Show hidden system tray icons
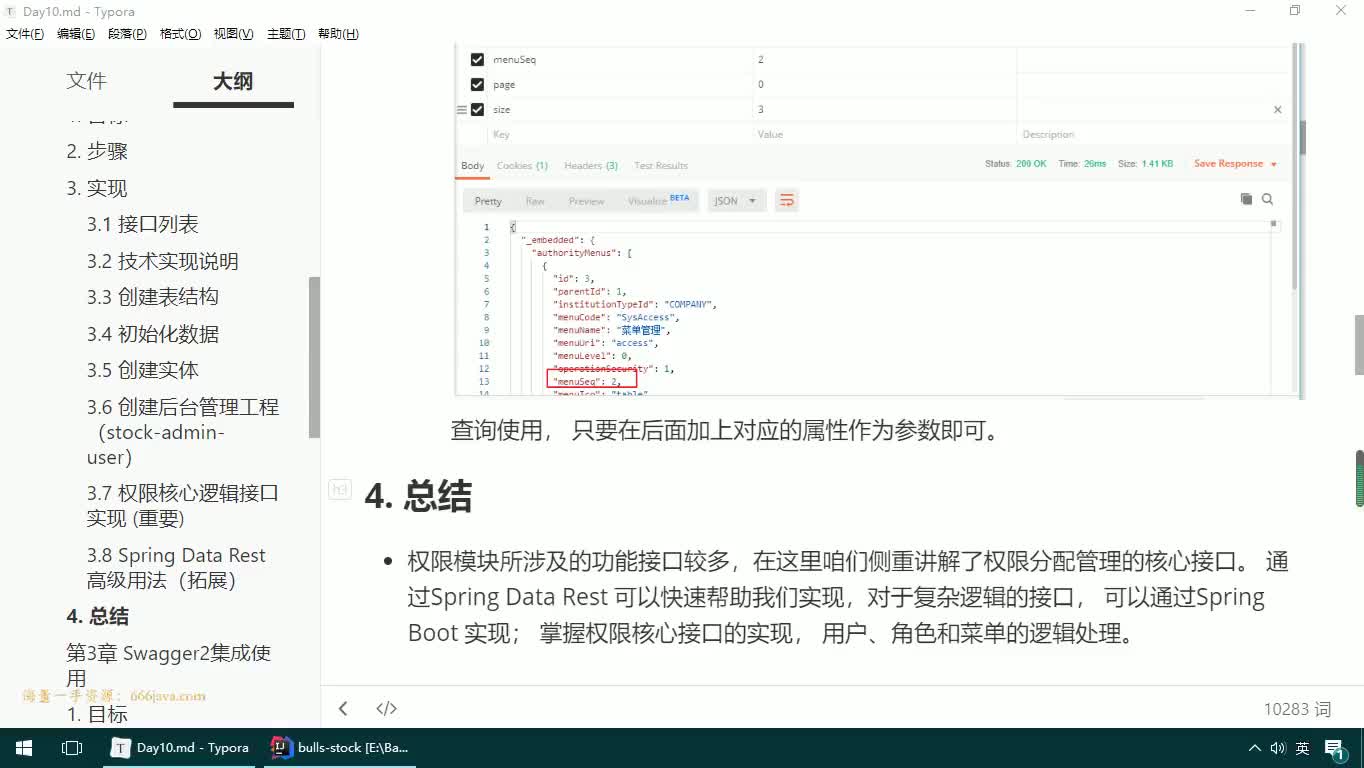 tap(1255, 748)
